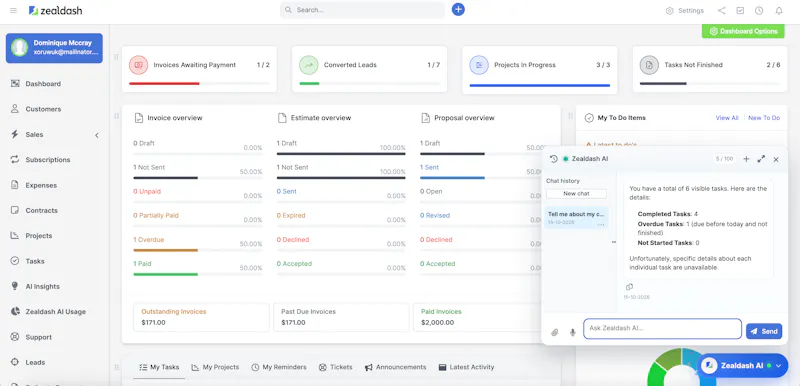Open Projects in sidebar
Screen dimensions: 800x386
click(x=39, y=236)
